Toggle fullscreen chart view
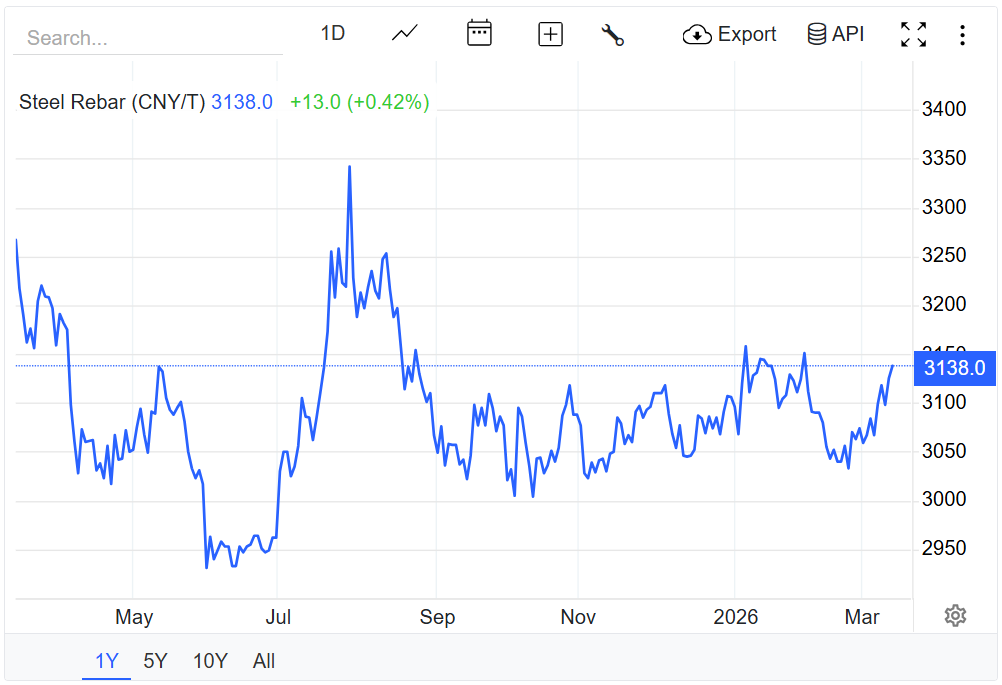Screen dimensions: 1002x685 click(912, 35)
